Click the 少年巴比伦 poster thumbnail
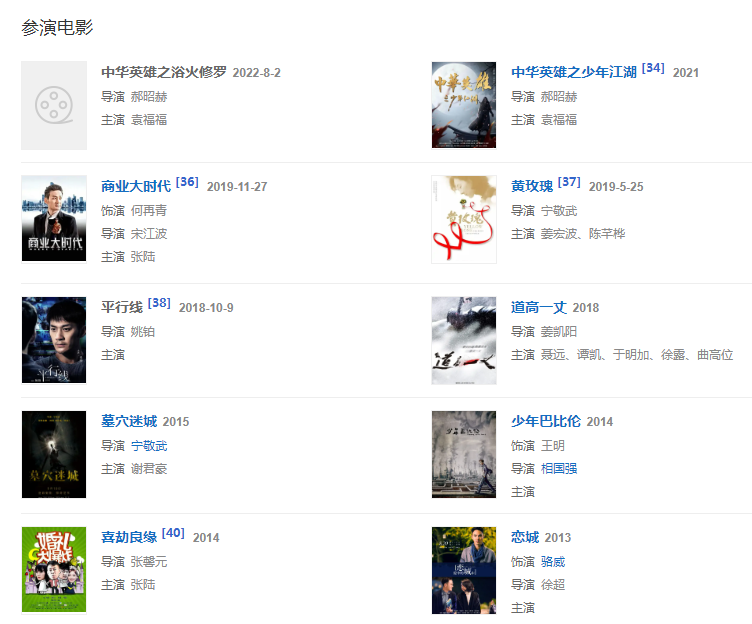Screen dimensions: 752x624 (464, 454)
